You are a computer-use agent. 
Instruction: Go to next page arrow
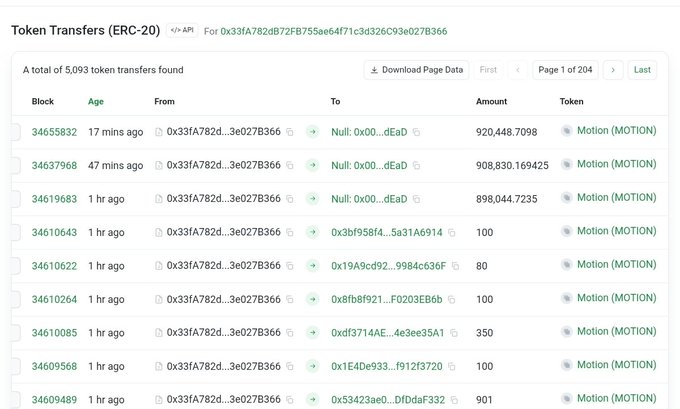[613, 70]
